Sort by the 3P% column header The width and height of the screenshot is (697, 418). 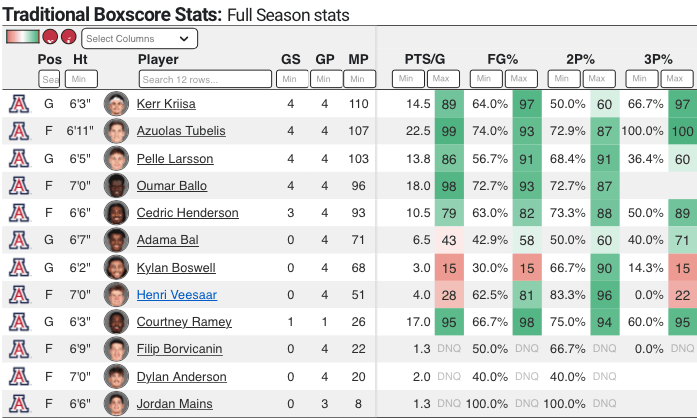657,59
